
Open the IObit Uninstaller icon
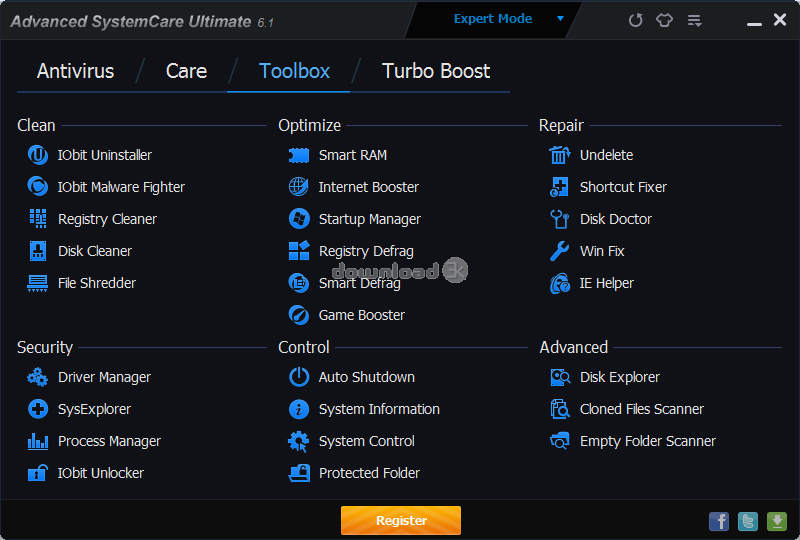38,155
